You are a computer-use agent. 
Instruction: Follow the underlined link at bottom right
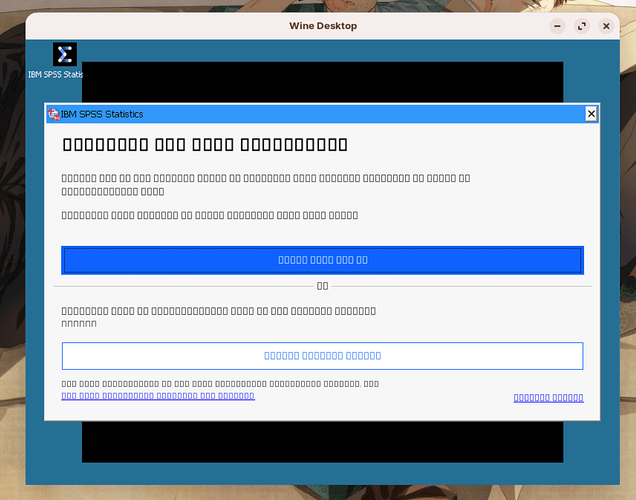coord(548,398)
